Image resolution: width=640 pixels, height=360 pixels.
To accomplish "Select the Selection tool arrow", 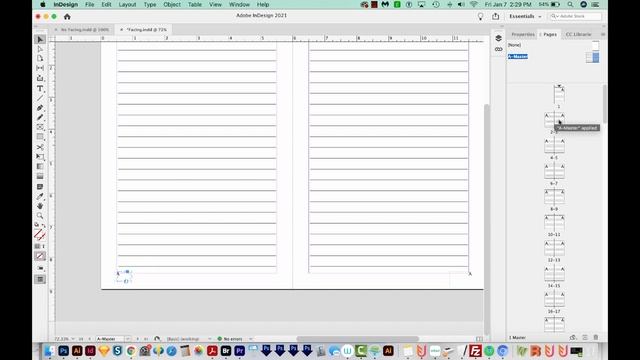I will tap(40, 40).
